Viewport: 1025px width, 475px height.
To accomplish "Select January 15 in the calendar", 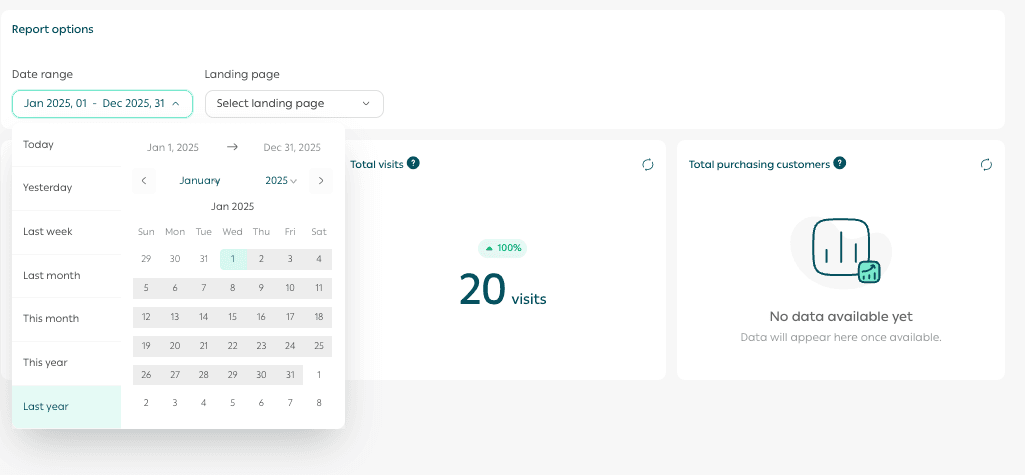I will (232, 317).
